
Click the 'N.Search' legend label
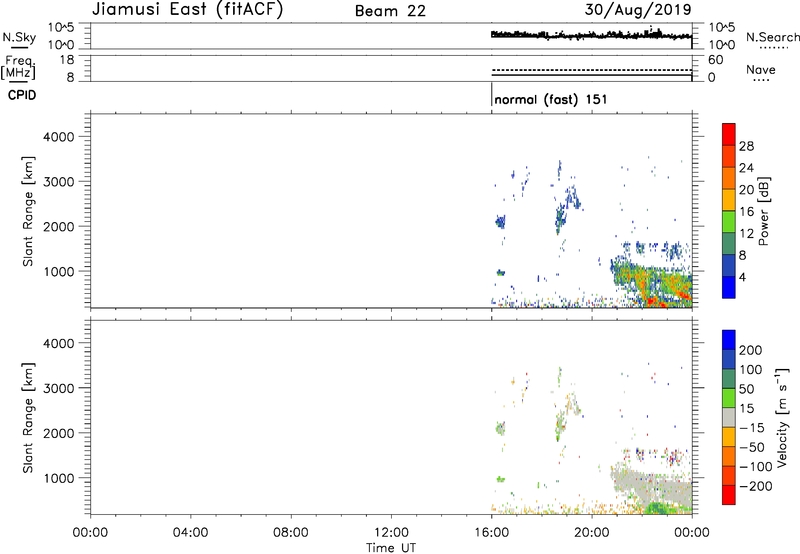(x=772, y=37)
